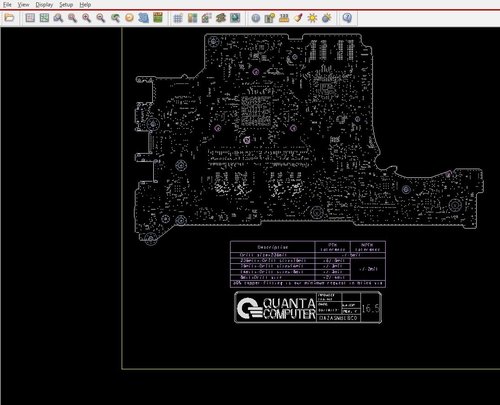Open the Setup menu

(x=66, y=5)
